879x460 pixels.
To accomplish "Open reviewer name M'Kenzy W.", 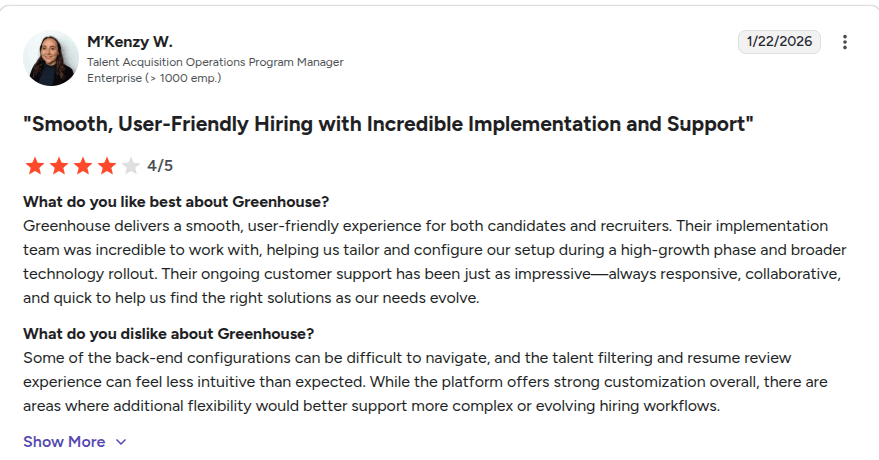I will click(130, 42).
